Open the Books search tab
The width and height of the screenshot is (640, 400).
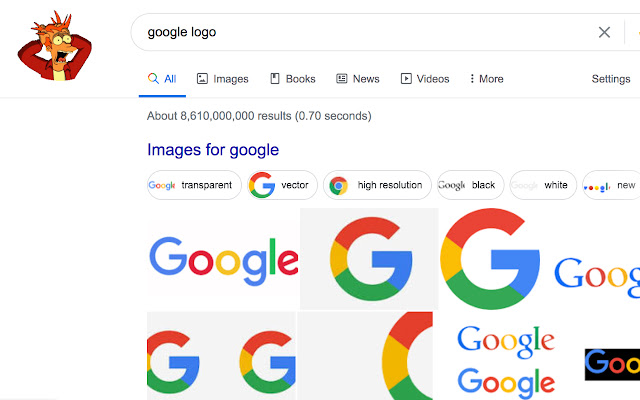(291, 79)
